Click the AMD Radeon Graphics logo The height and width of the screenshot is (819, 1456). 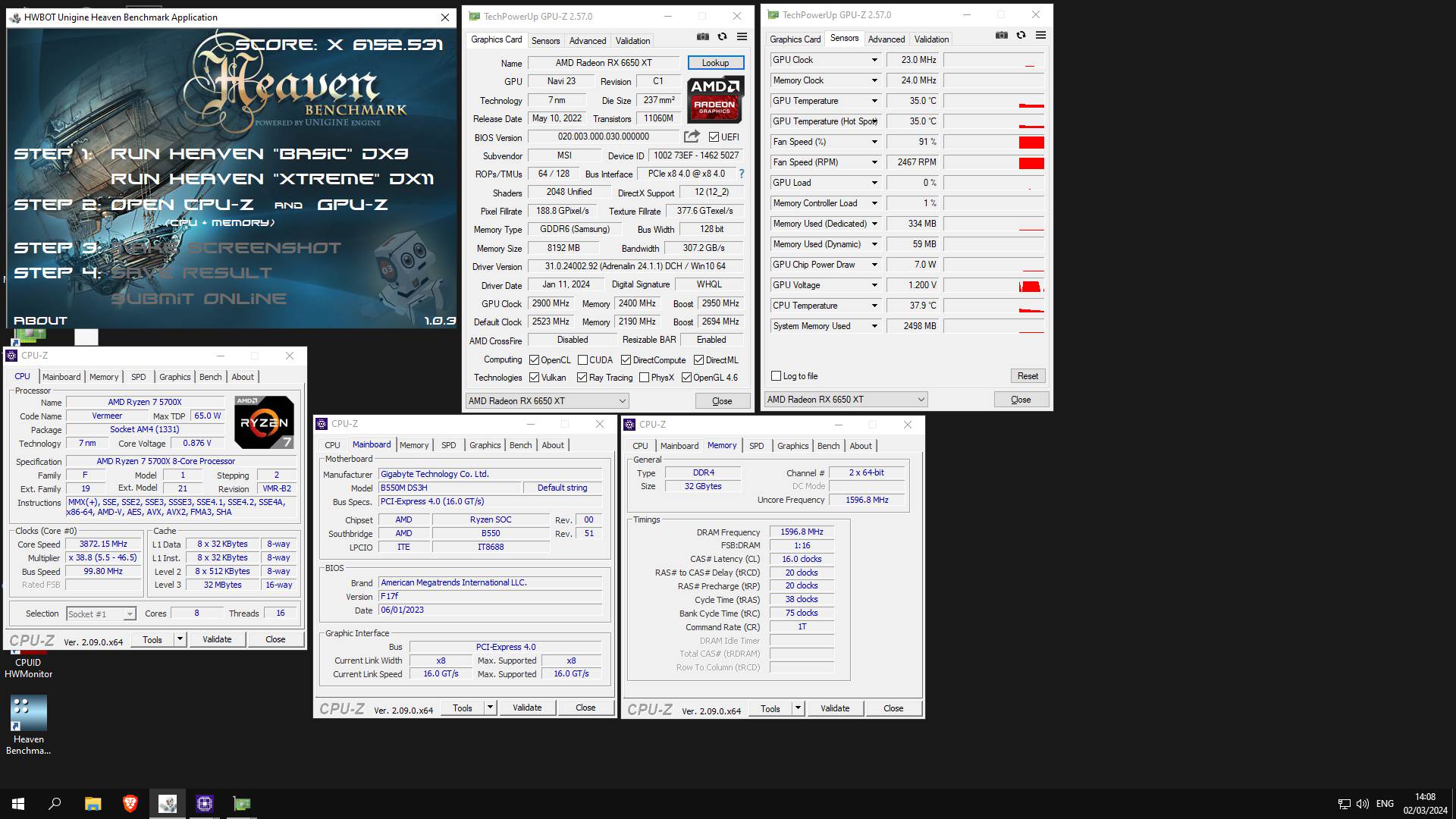714,99
